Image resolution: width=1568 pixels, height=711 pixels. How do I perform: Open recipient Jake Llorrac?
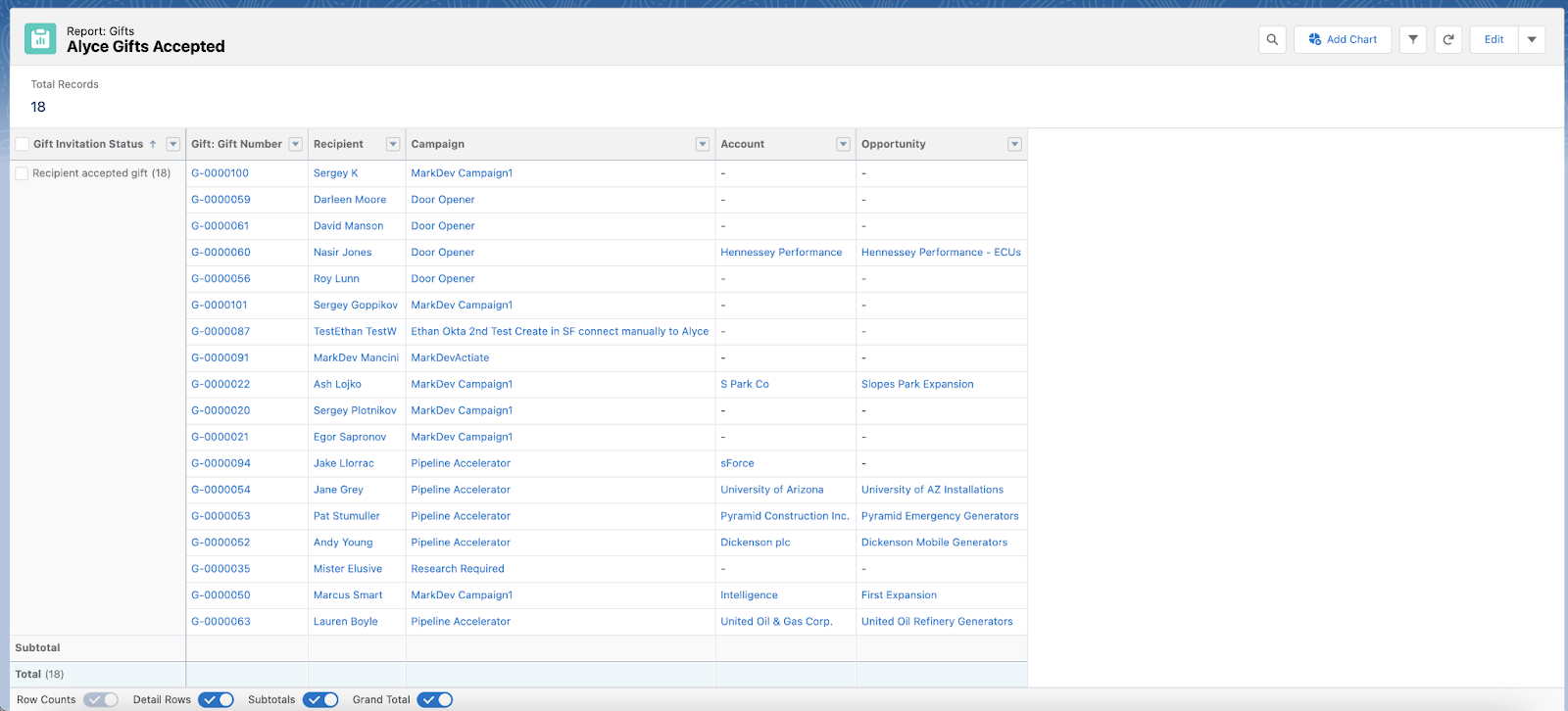point(344,464)
